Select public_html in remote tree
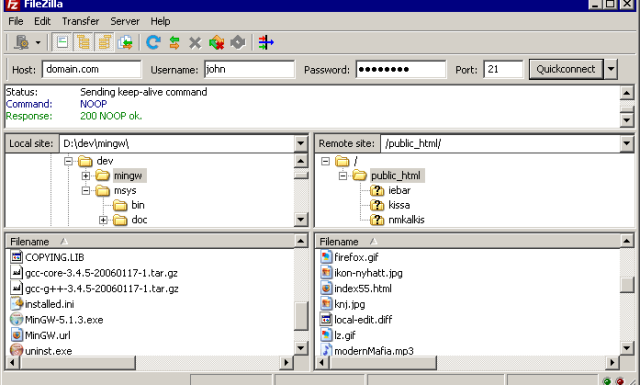640x385 pixels. point(396,176)
